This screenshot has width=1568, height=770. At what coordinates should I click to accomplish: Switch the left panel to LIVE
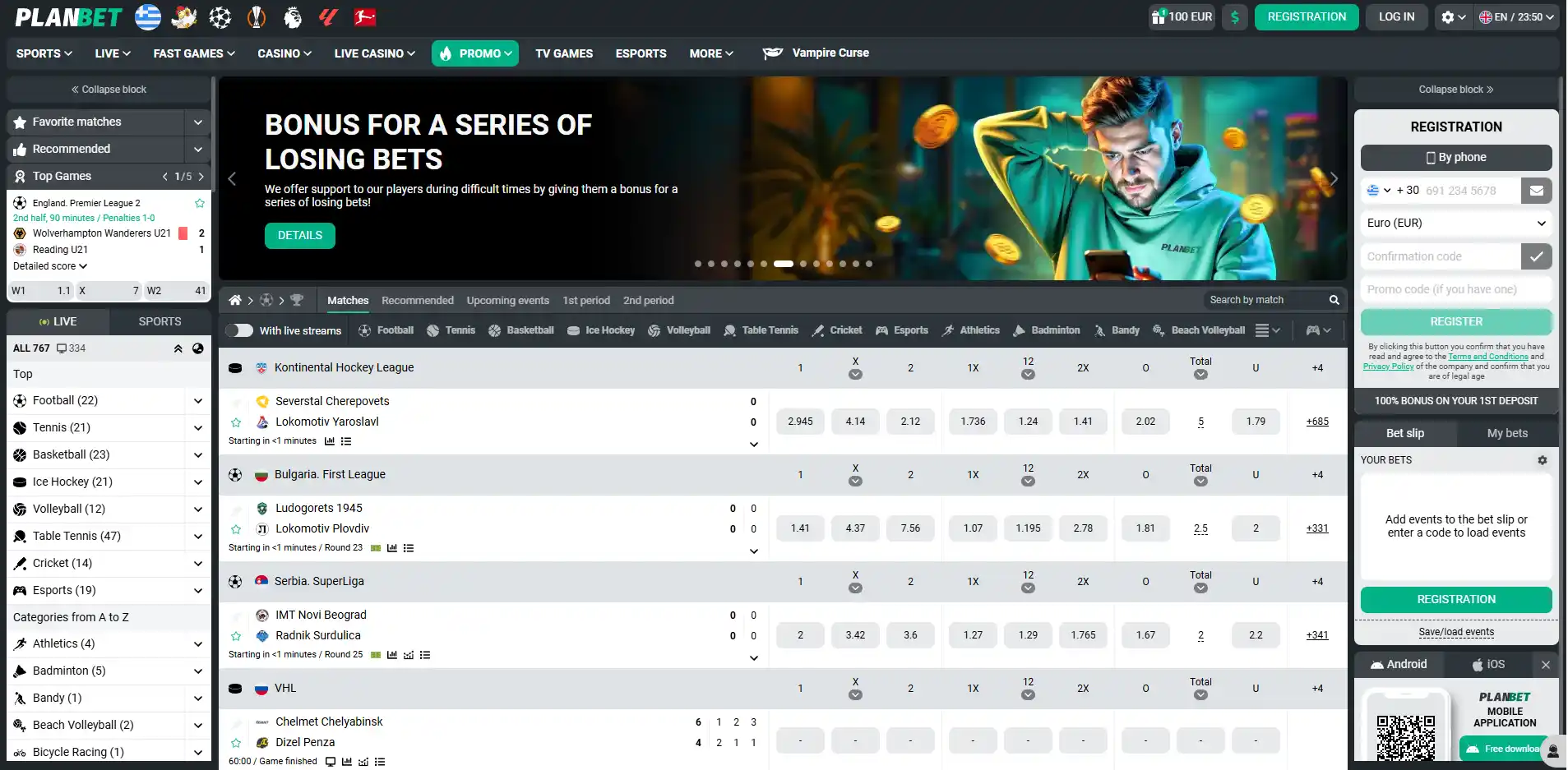tap(58, 321)
